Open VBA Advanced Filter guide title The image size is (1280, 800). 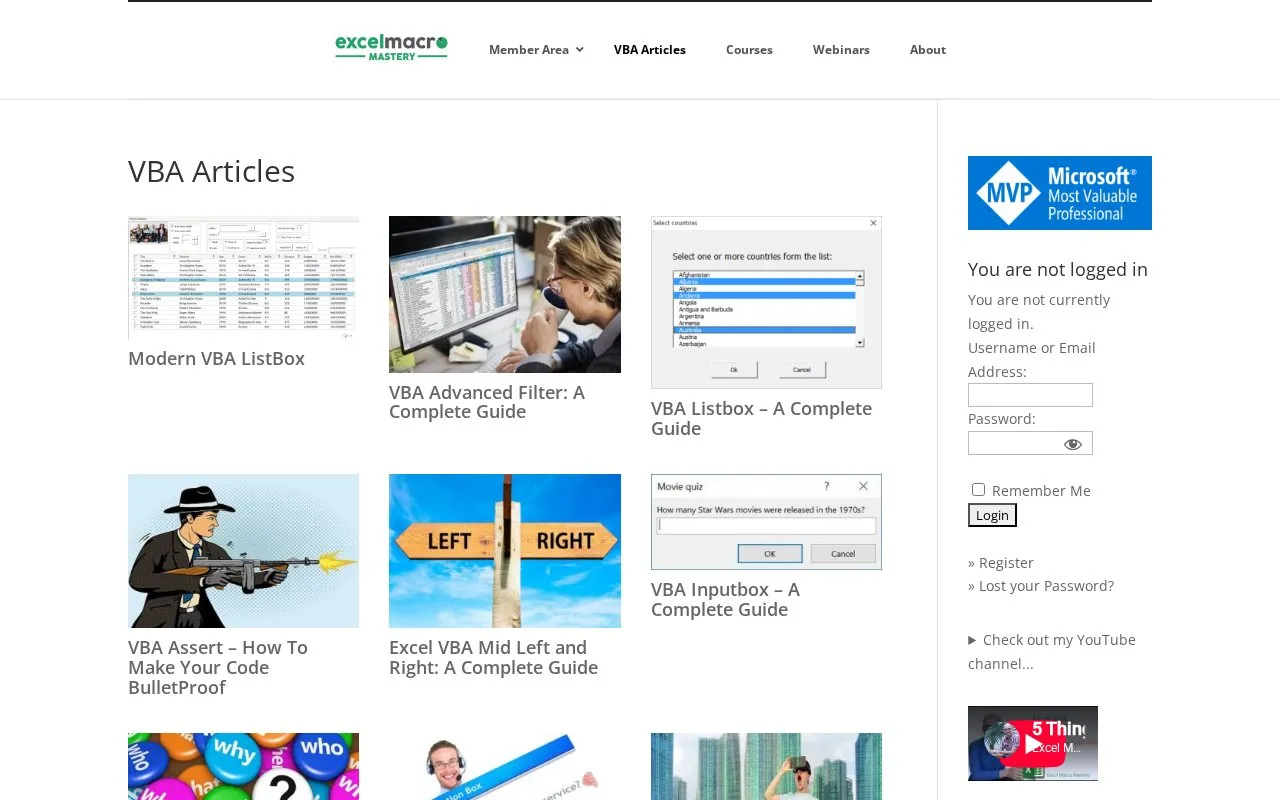tap(487, 402)
